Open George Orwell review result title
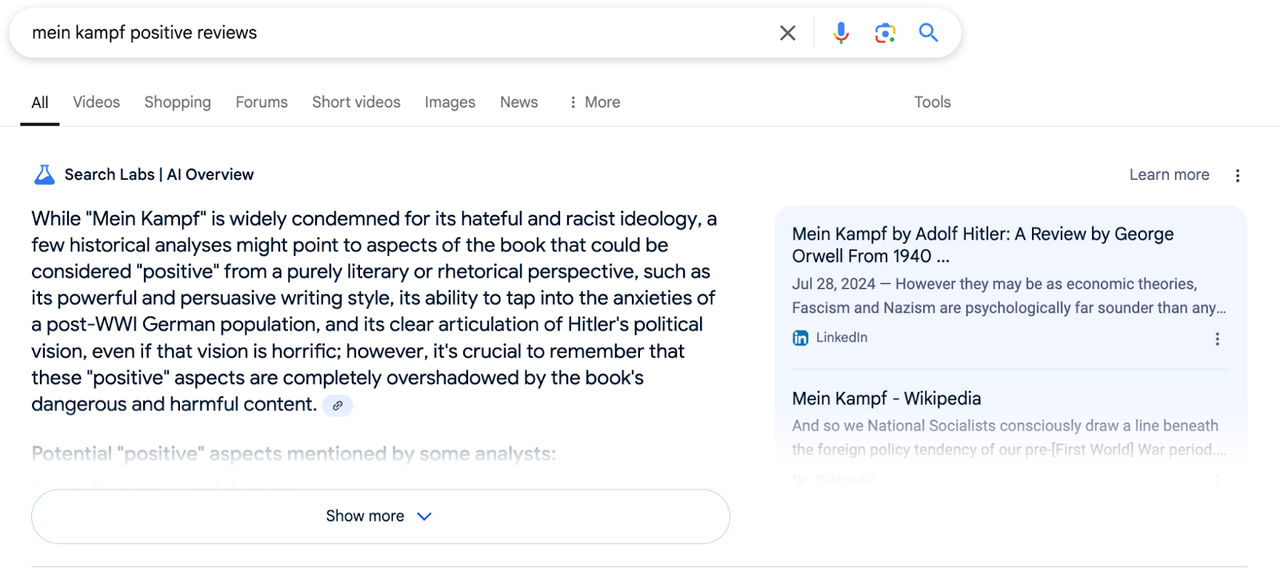 point(983,245)
